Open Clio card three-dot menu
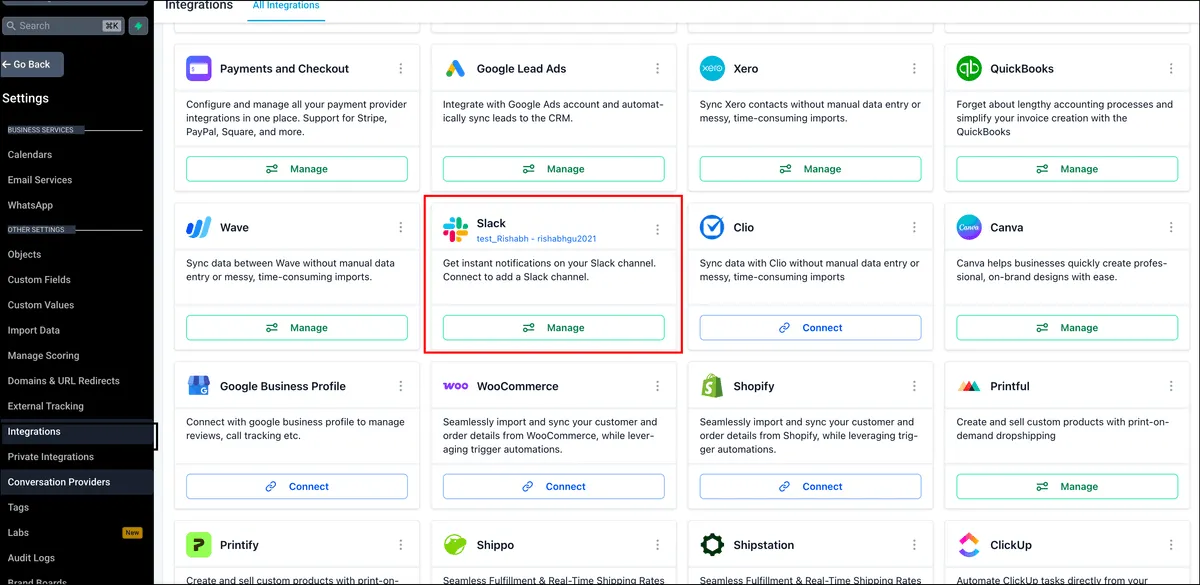The image size is (1200, 585). click(914, 228)
